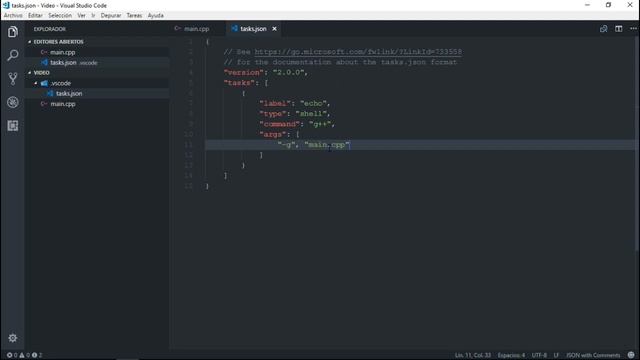640x360 pixels.
Task: Click the Lín. 11, Col. 33 status item
Action: pos(473,355)
